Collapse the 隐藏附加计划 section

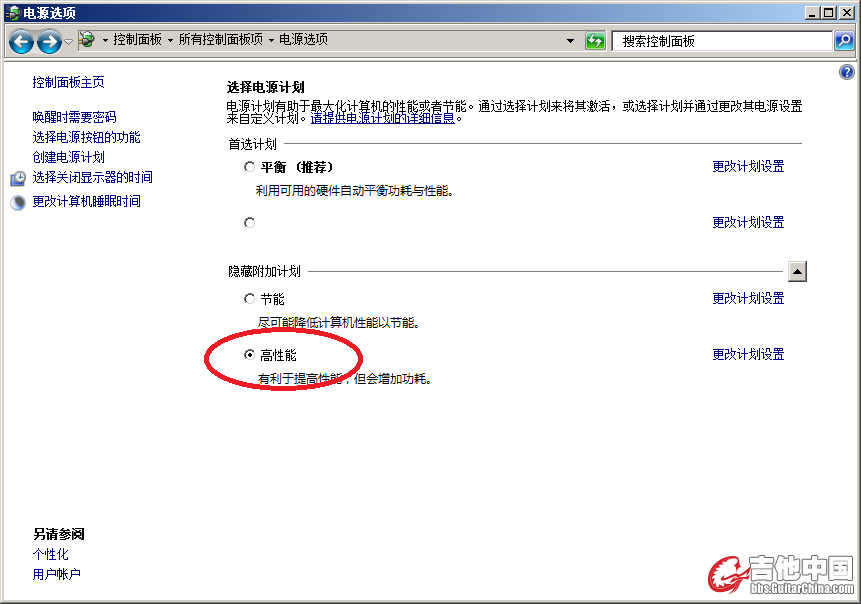[797, 271]
